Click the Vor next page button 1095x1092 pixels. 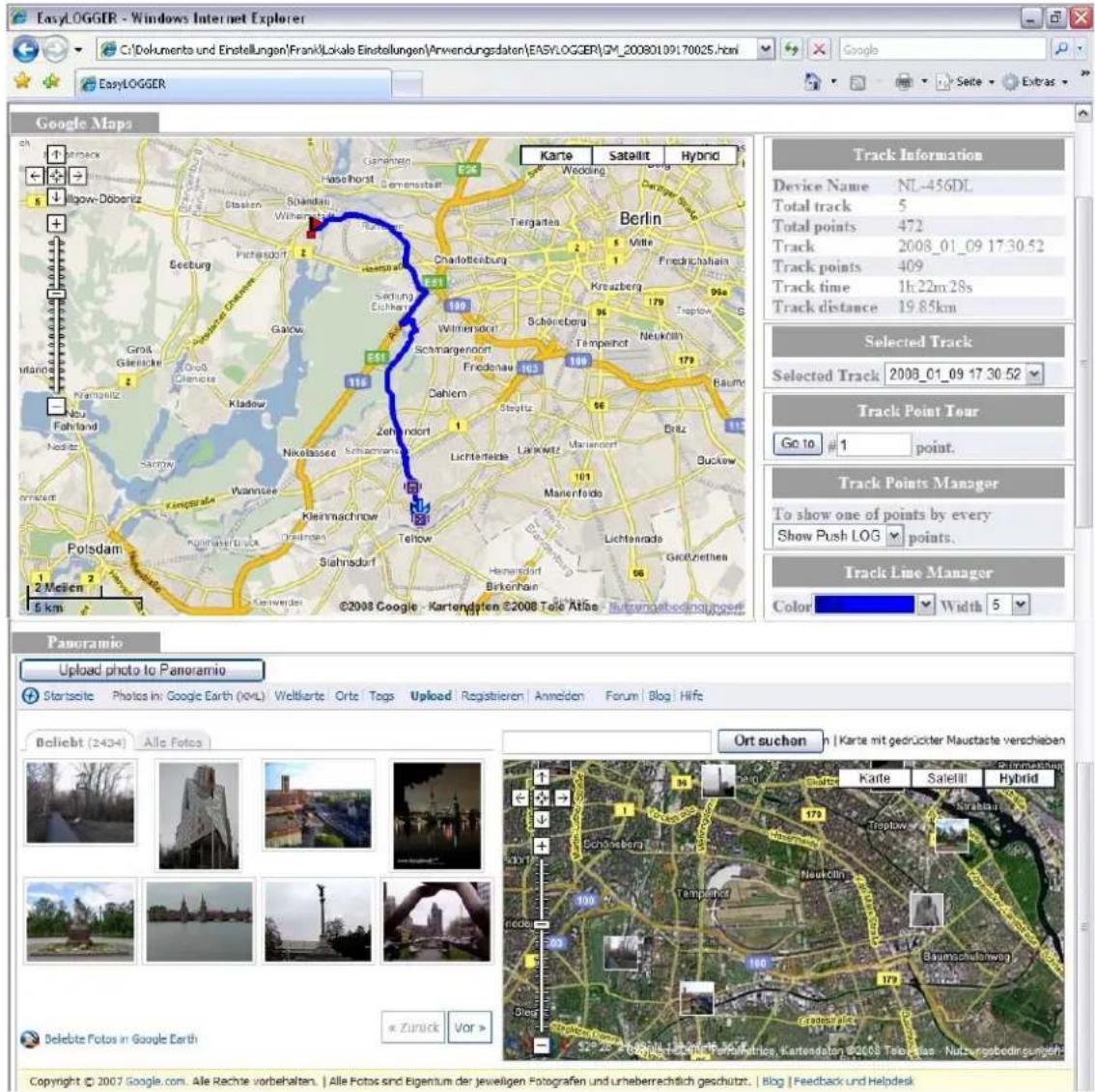tap(469, 1027)
